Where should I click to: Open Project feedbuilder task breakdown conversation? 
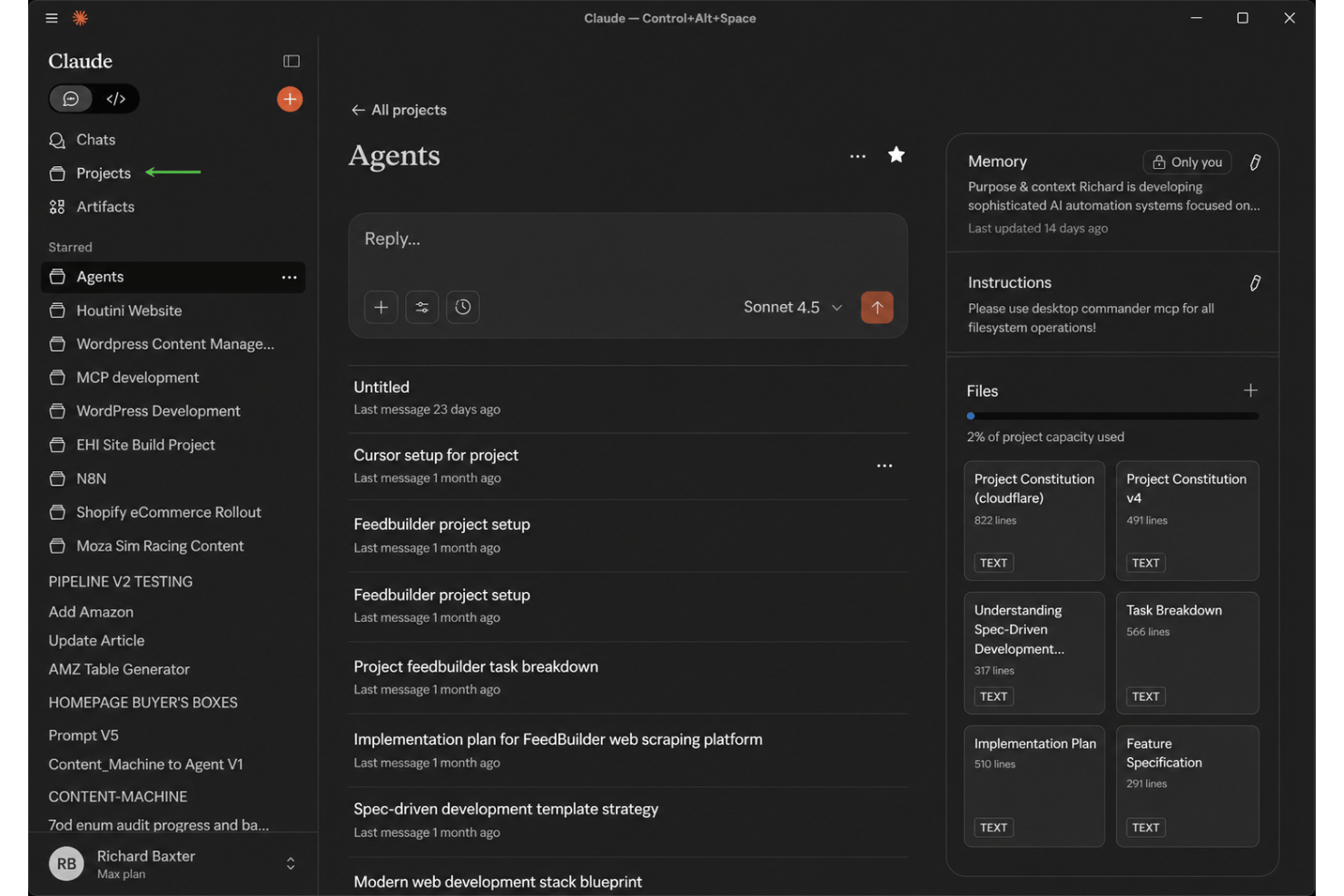pos(628,677)
